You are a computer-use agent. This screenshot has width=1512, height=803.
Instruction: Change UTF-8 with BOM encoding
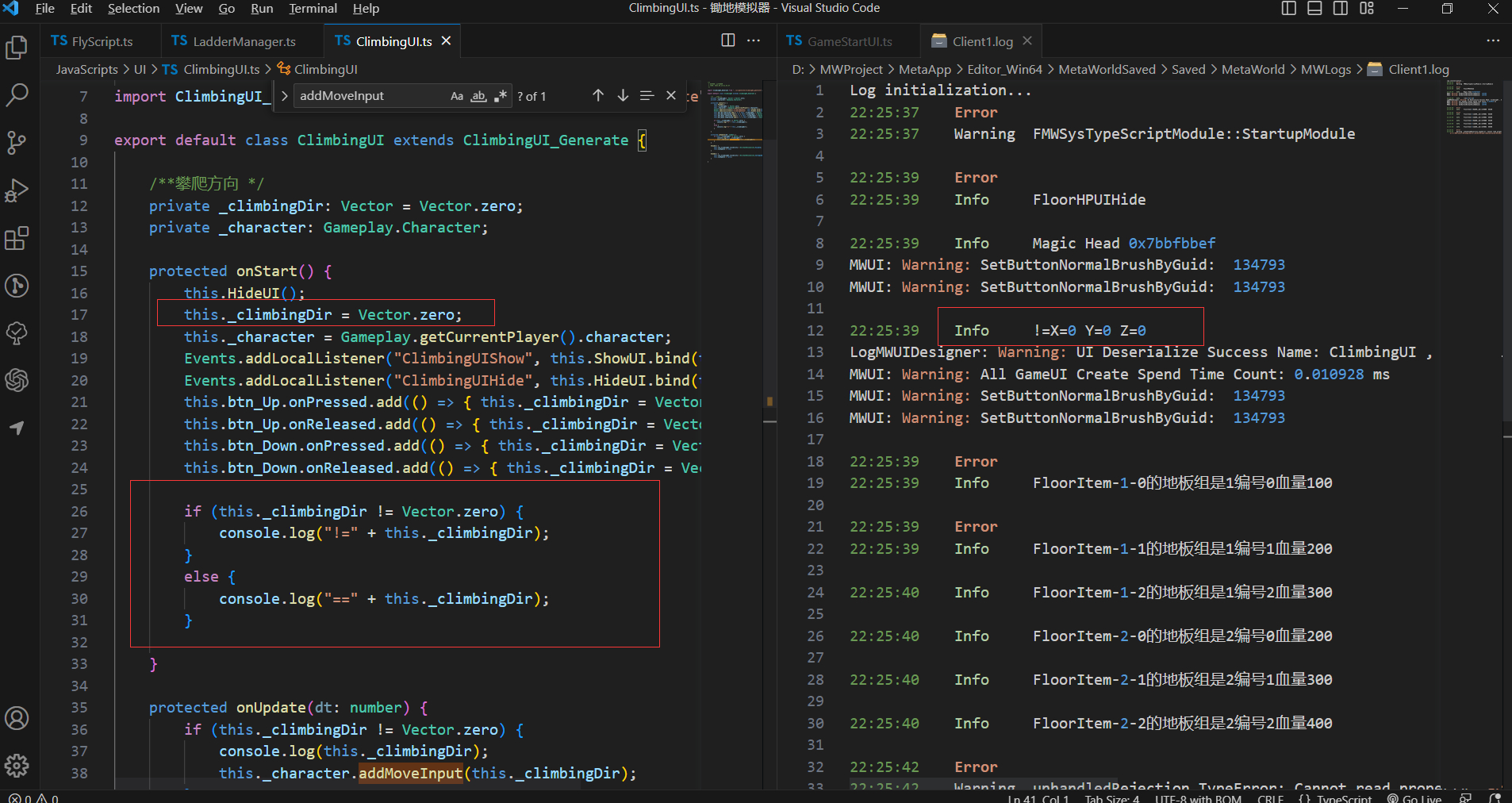pos(1198,798)
